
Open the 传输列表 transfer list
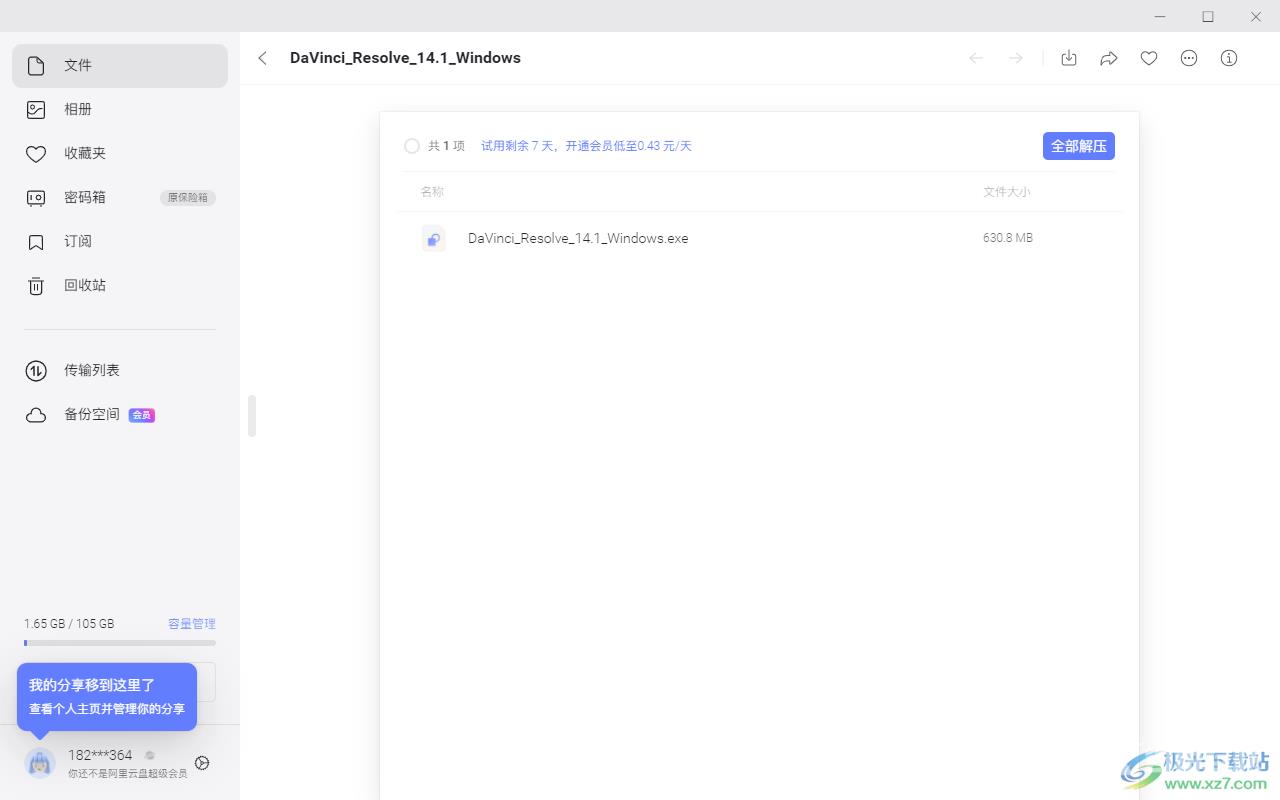tap(120, 371)
